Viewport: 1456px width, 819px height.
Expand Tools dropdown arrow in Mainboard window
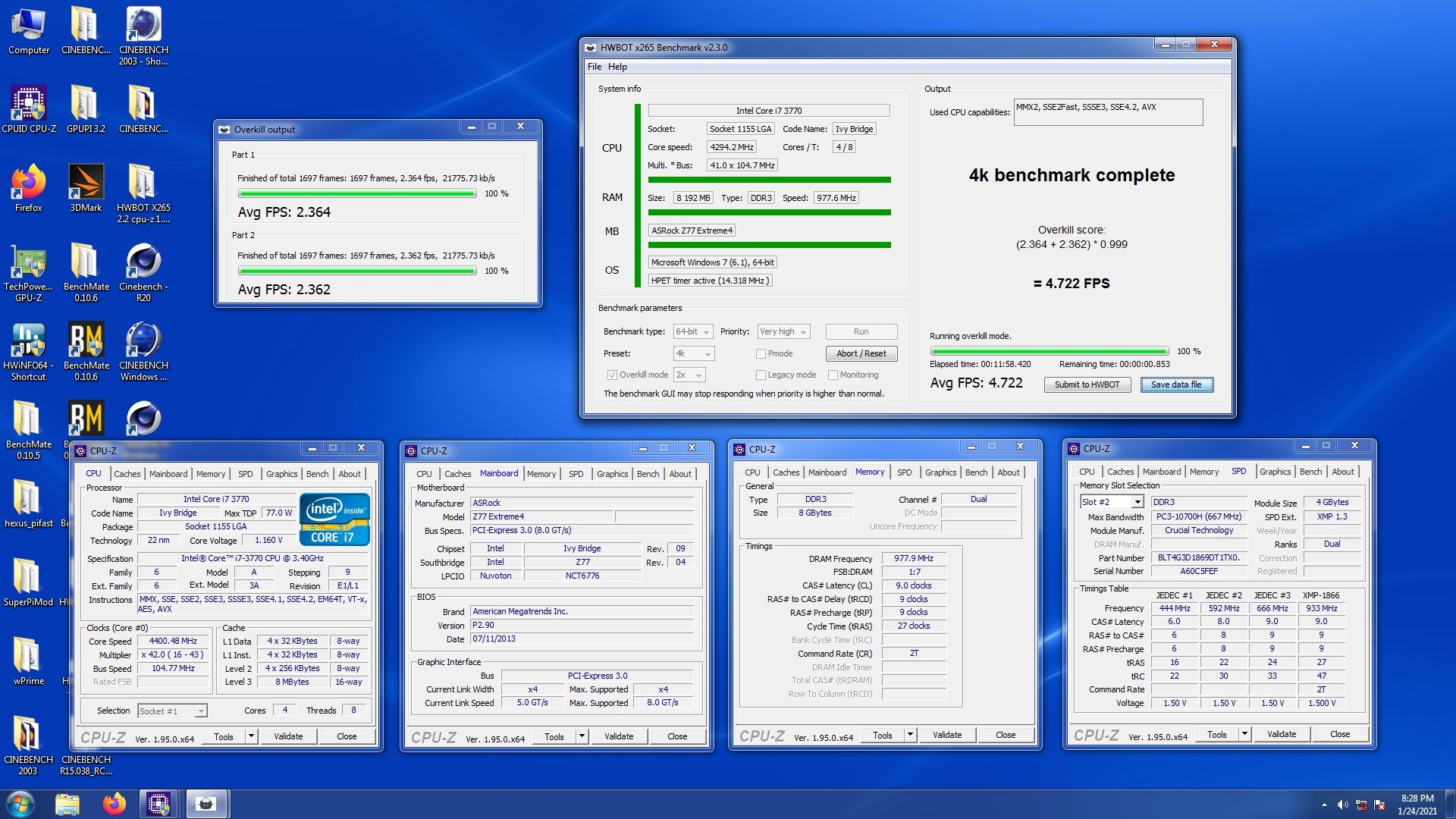(x=582, y=736)
